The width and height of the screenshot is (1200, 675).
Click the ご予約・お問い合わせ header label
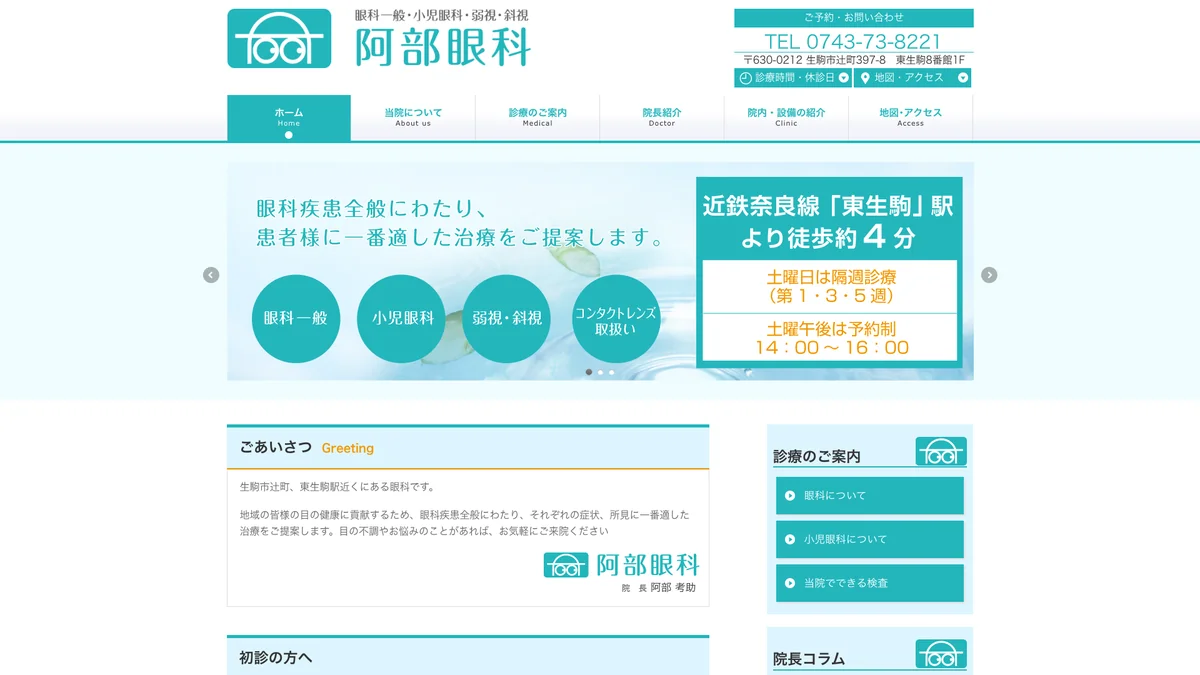coord(854,18)
